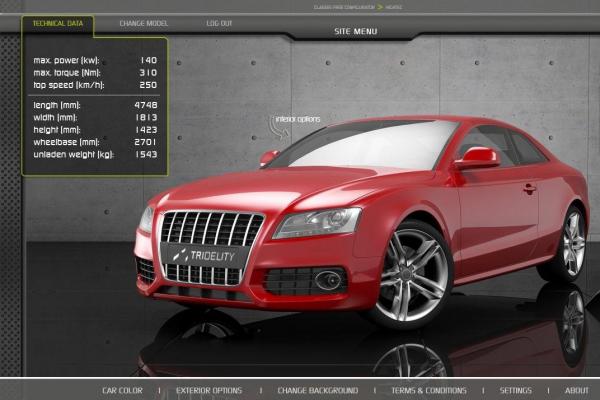Screen dimensions: 600x400
Task: Click the green breadcrumb arrow at top
Action: (x=379, y=6)
